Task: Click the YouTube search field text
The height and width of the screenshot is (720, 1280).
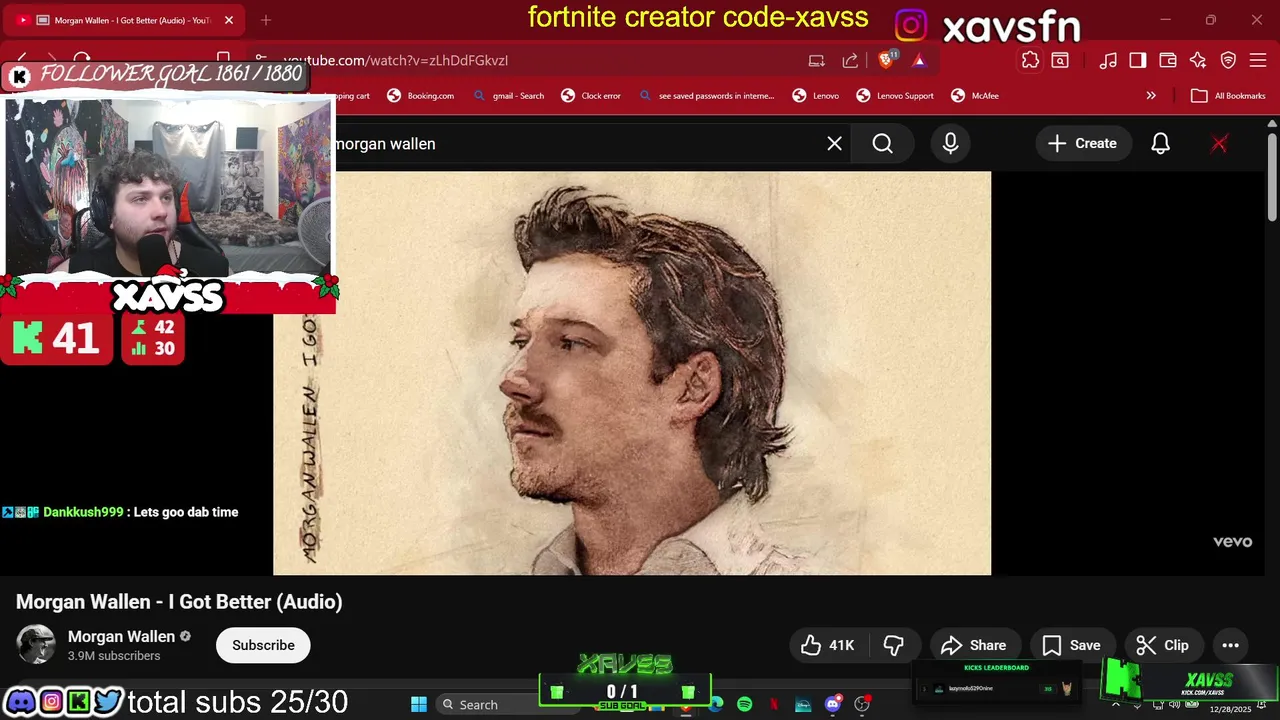Action: click(x=385, y=143)
